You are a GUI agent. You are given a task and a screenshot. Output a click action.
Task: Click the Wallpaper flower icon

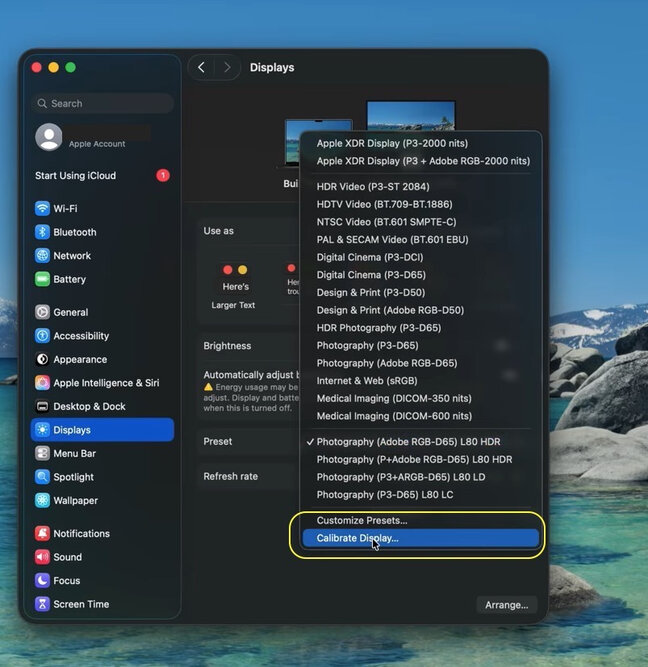pyautogui.click(x=42, y=500)
